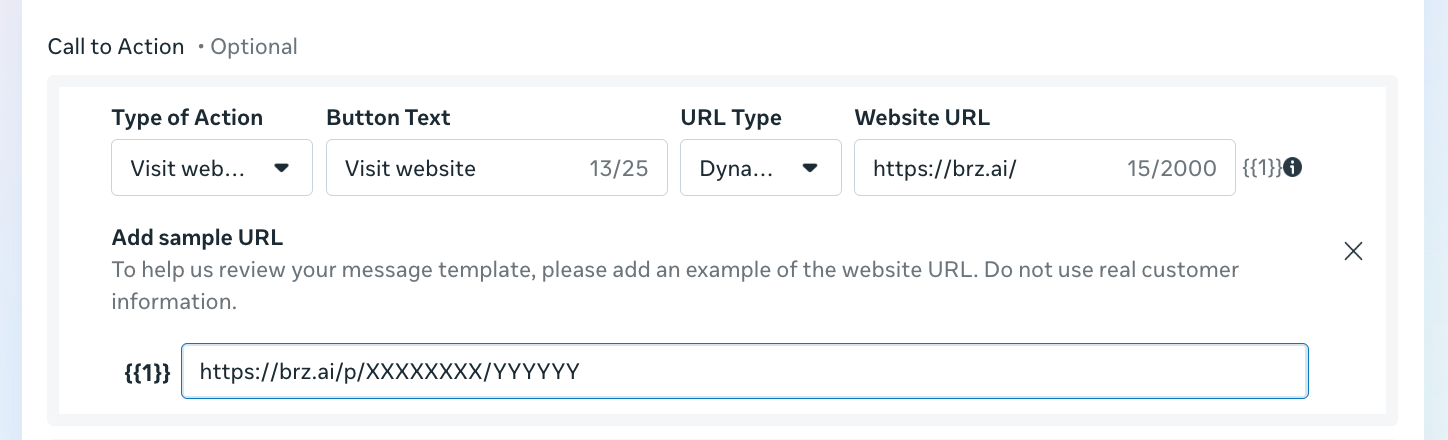1448x440 pixels.
Task: Click into the Button Text field
Action: coord(497,167)
